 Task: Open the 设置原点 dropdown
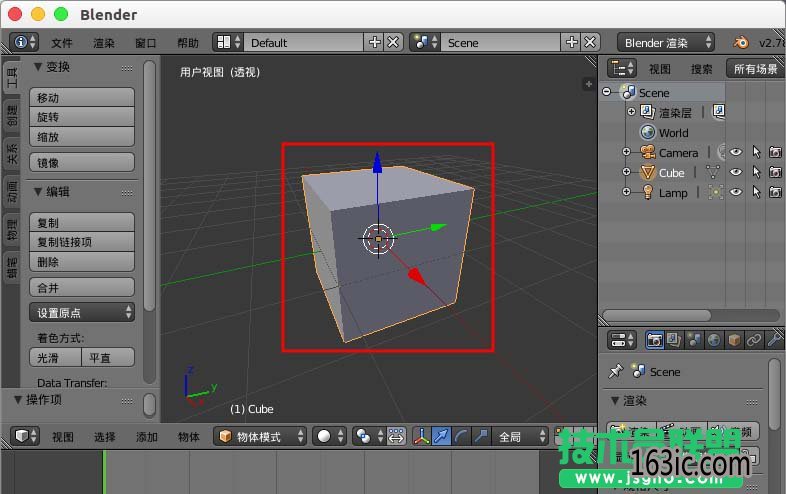82,312
